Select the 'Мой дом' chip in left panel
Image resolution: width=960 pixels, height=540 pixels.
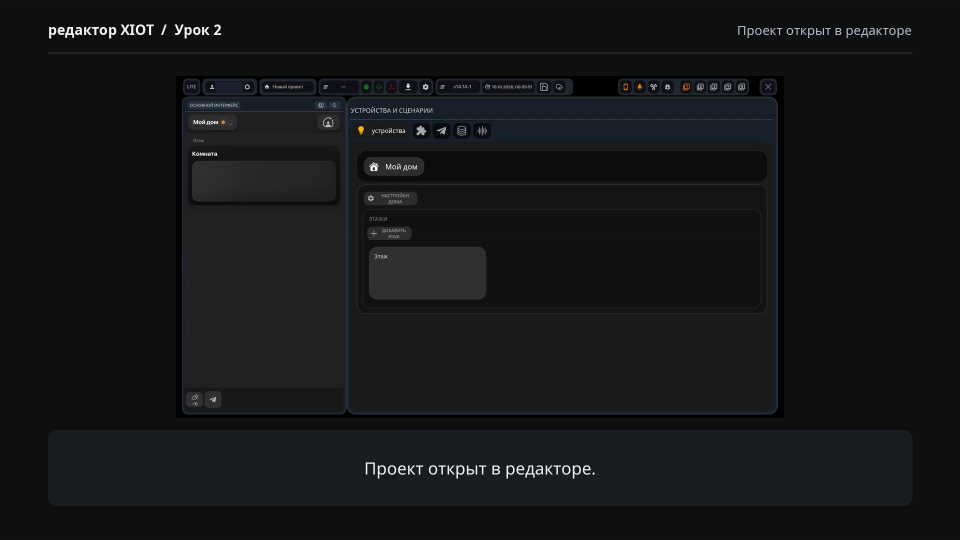click(212, 122)
